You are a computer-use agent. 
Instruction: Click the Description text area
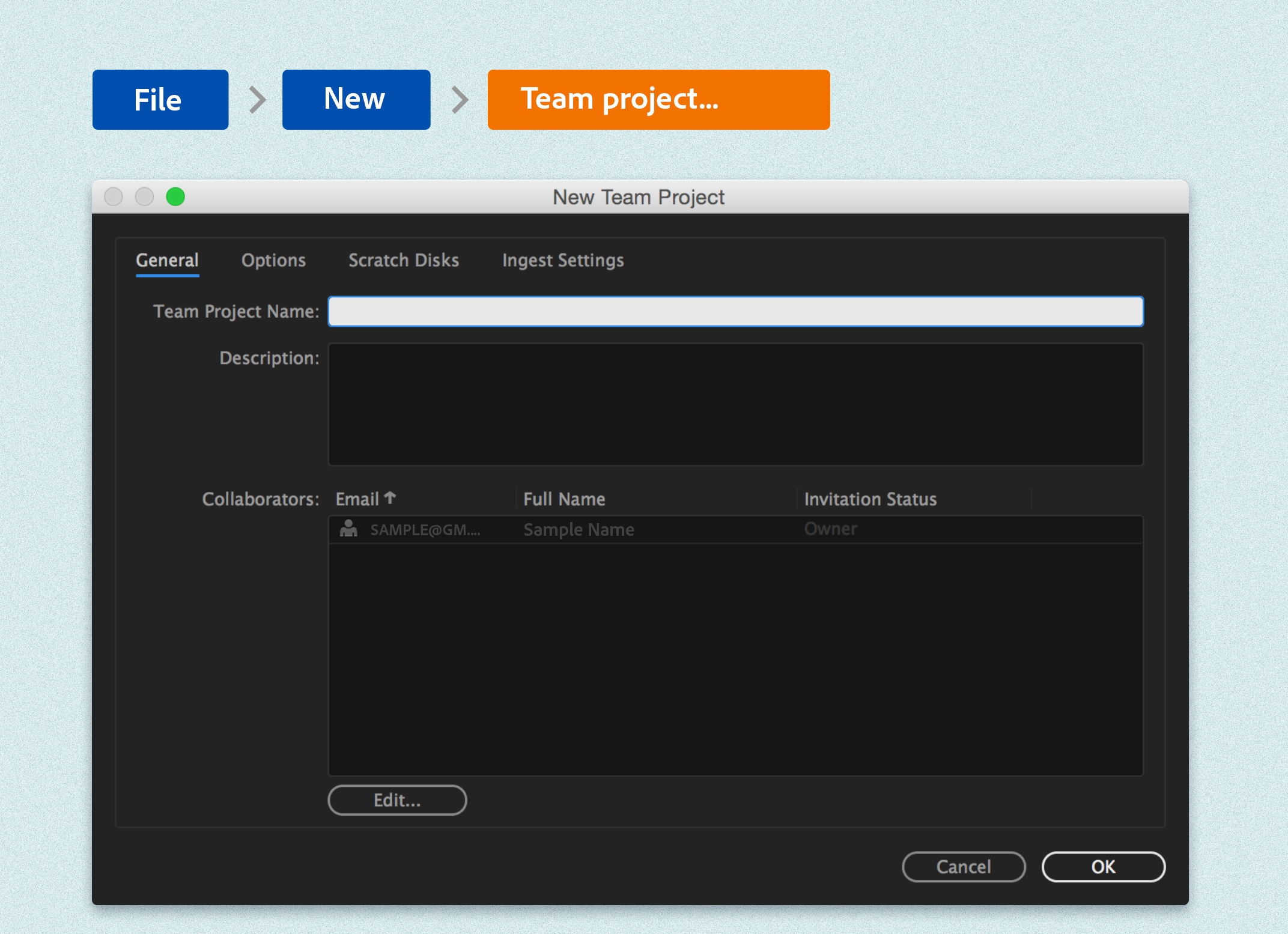pyautogui.click(x=734, y=404)
